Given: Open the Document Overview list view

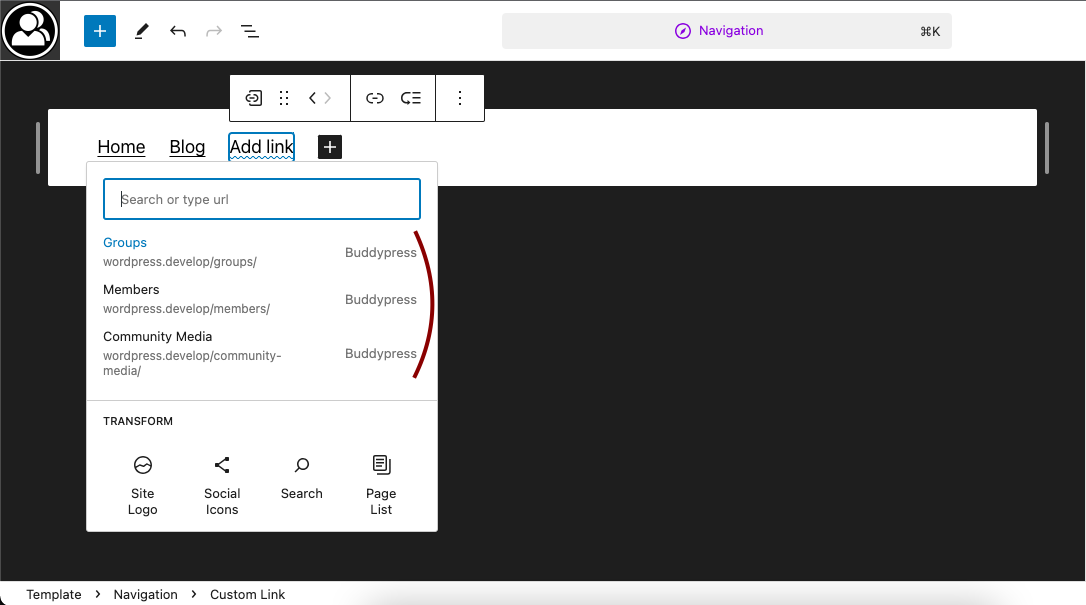Looking at the screenshot, I should tap(249, 31).
